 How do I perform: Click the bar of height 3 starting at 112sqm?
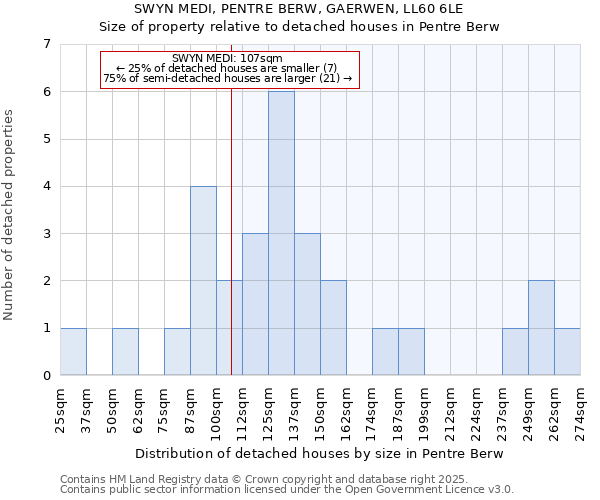pyautogui.click(x=256, y=304)
